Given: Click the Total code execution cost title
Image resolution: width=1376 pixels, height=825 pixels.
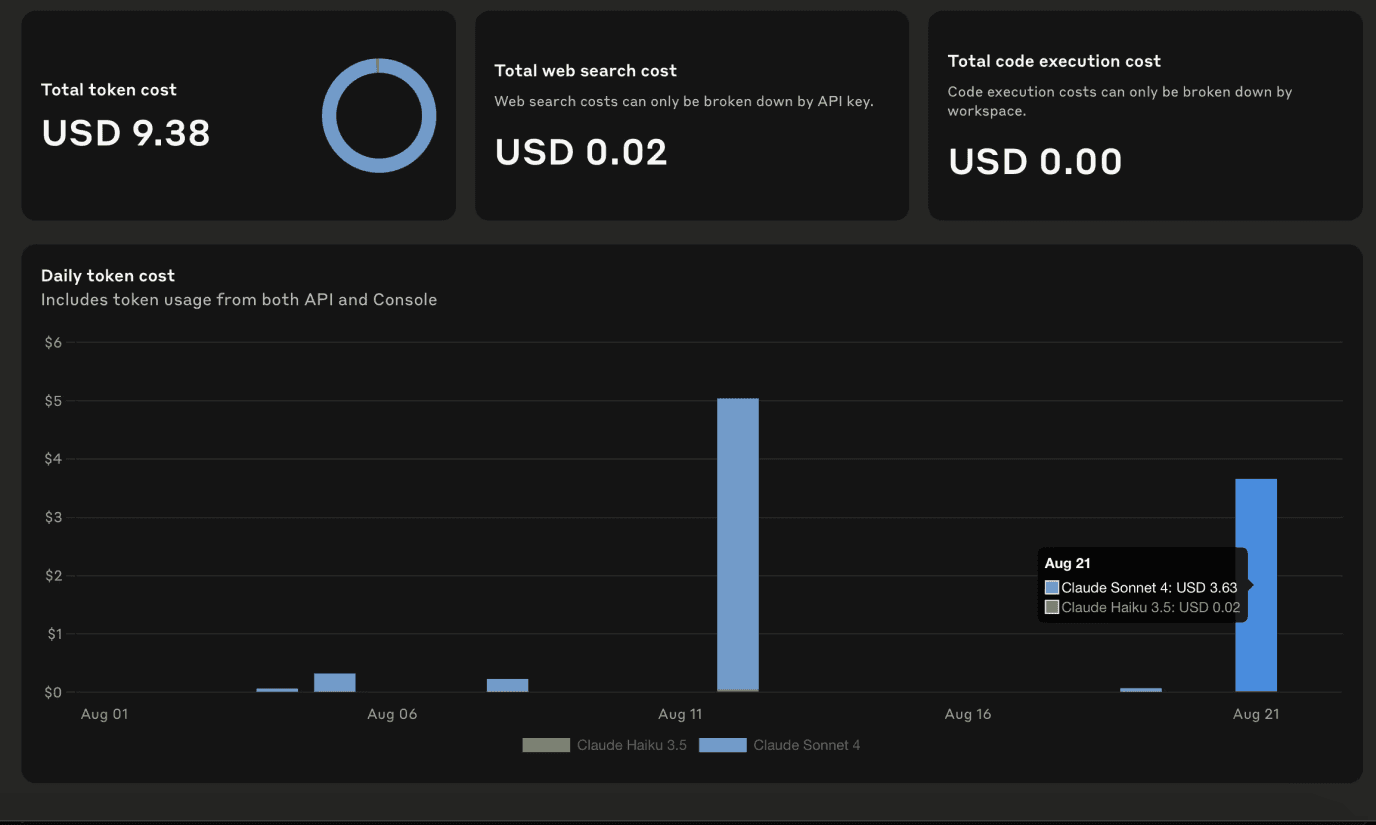Looking at the screenshot, I should 1054,61.
